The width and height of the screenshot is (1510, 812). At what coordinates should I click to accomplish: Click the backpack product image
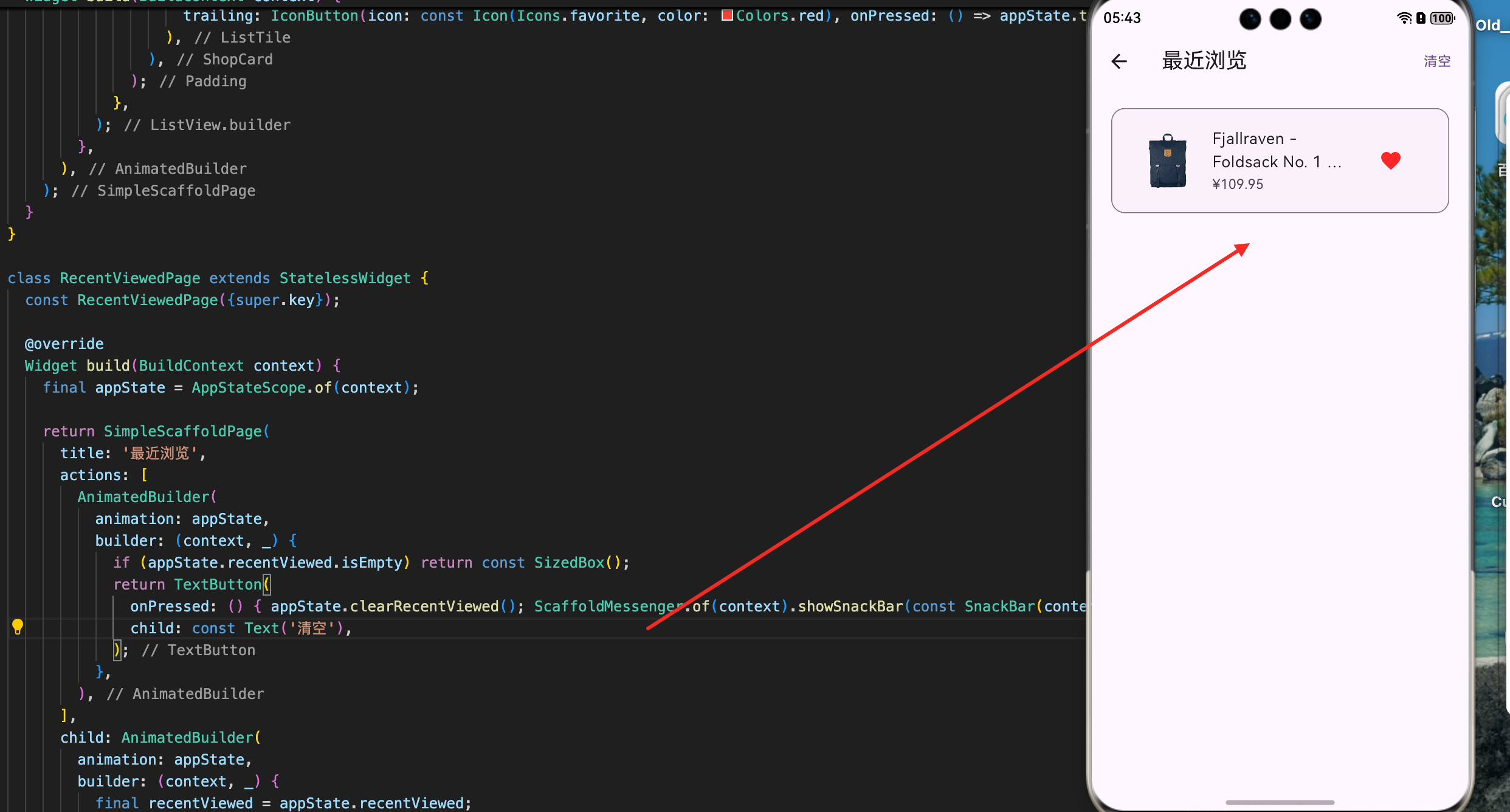coord(1167,162)
